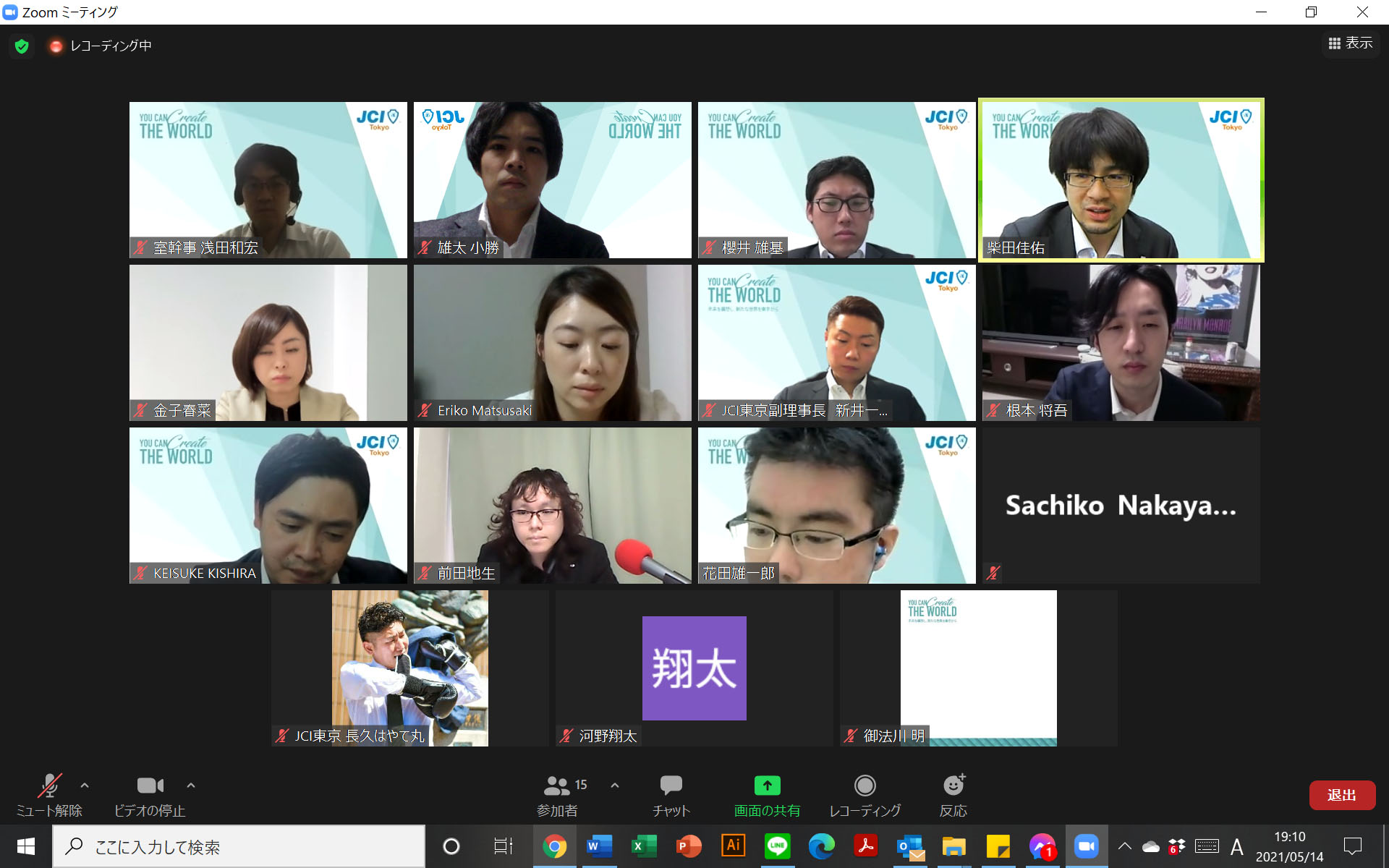The image size is (1389, 868).
Task: Click the purple 翔太 avatar tile
Action: click(x=694, y=668)
